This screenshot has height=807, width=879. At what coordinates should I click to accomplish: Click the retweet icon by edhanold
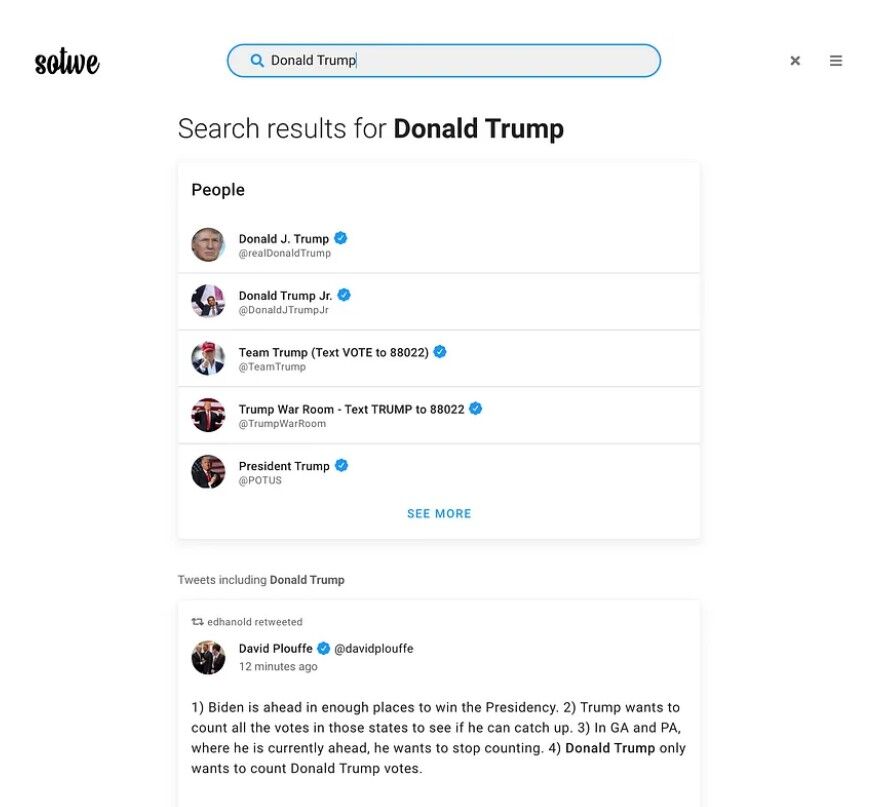197,622
